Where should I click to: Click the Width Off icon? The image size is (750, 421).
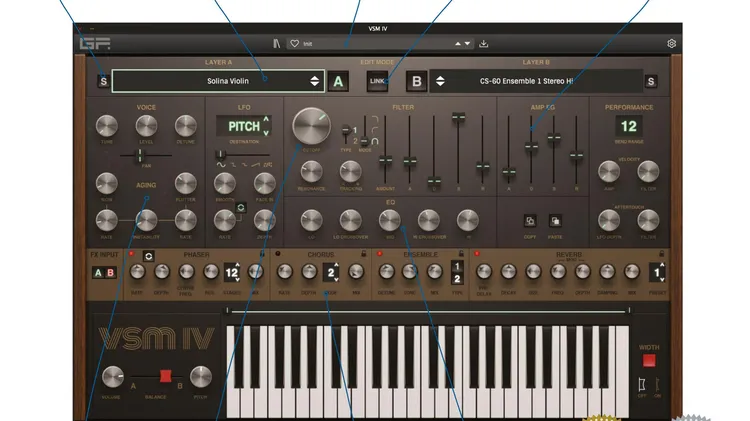642,384
